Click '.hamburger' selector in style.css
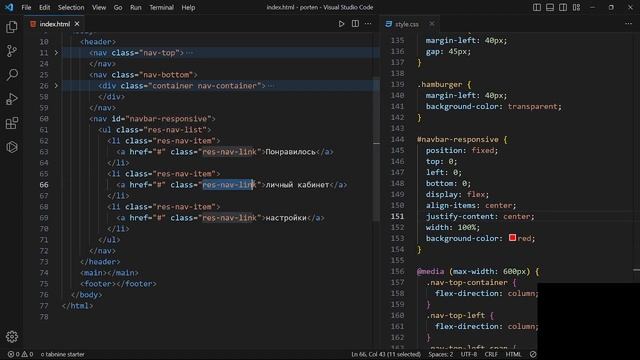Image resolution: width=640 pixels, height=360 pixels. pos(440,84)
